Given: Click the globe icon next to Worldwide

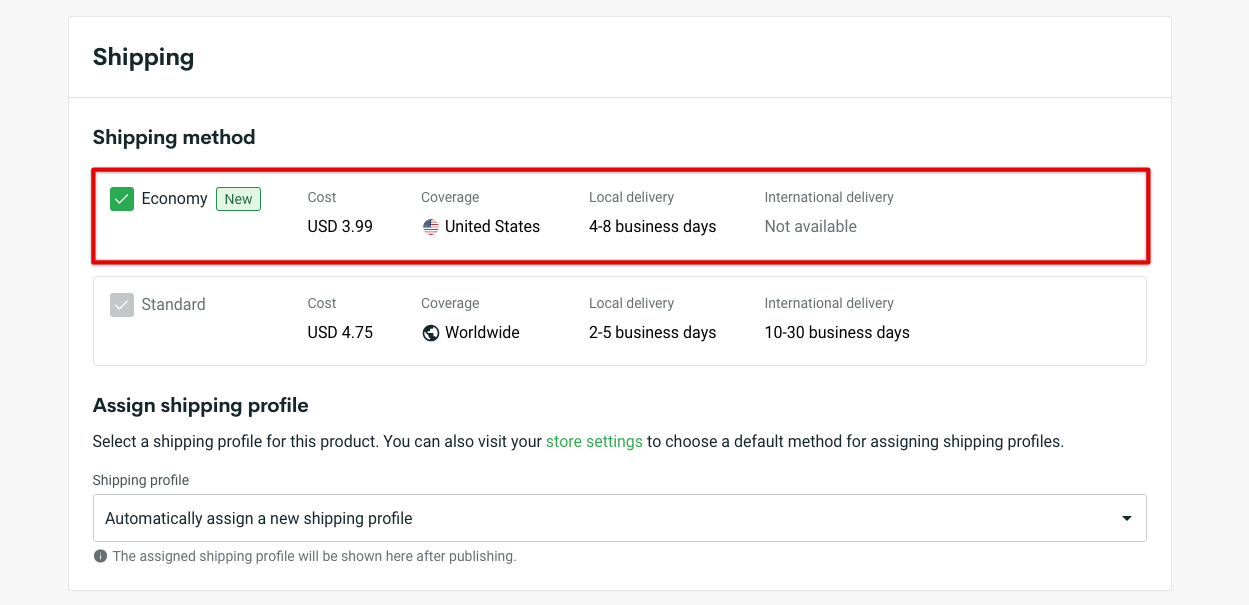Looking at the screenshot, I should 430,332.
